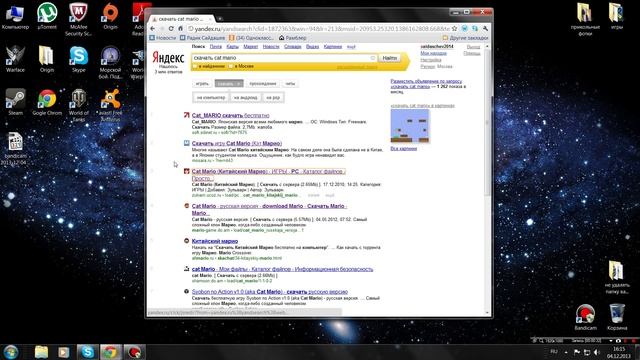Click the 'Все картинки' link

[403, 149]
